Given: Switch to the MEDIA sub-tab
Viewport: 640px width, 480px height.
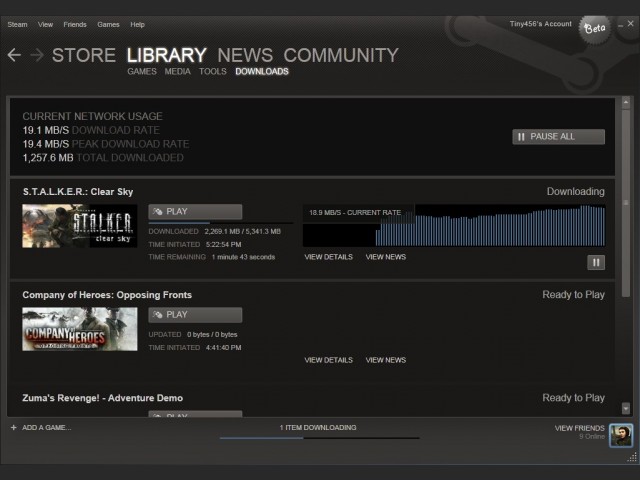Looking at the screenshot, I should click(178, 71).
